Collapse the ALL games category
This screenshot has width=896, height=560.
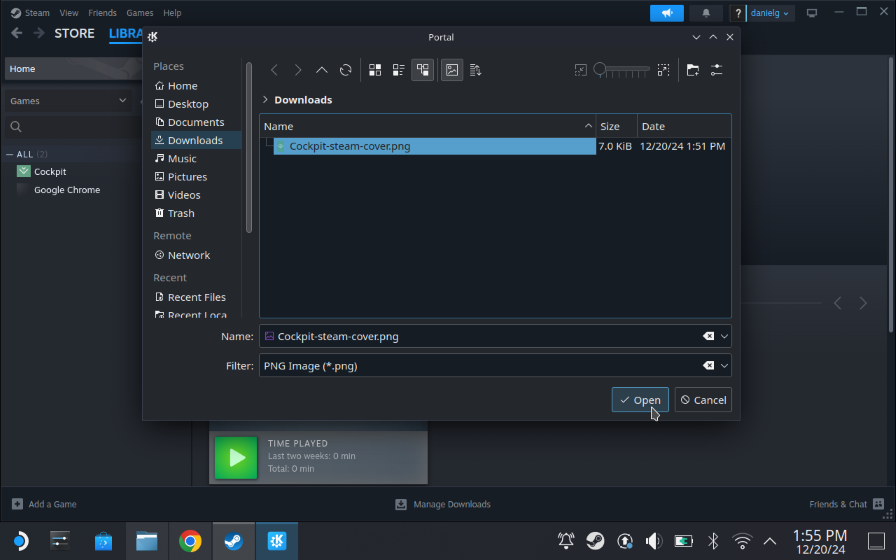tap(10, 154)
